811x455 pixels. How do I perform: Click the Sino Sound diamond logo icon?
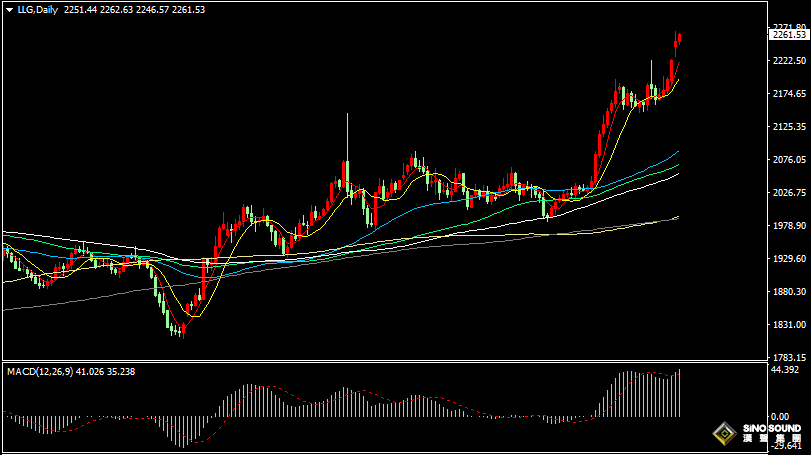click(x=720, y=434)
